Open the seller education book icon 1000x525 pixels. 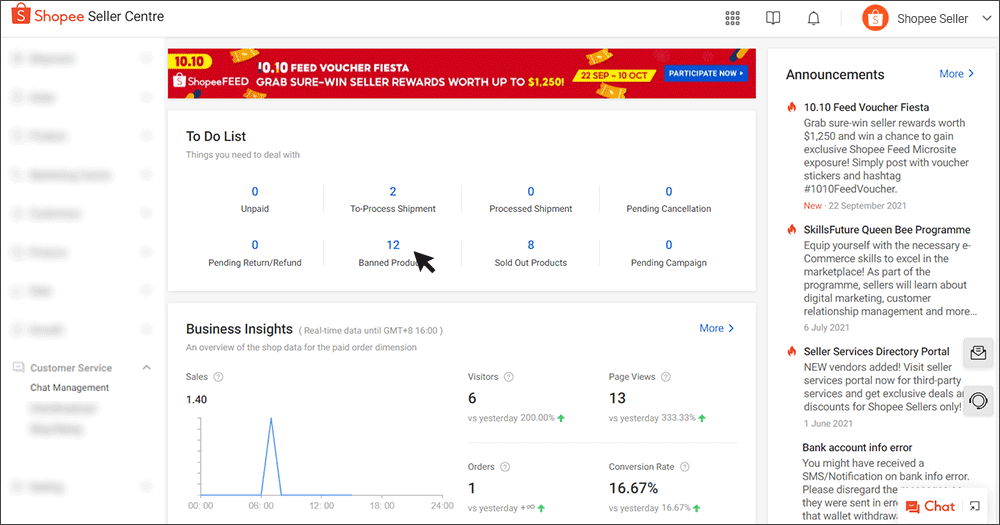pos(773,18)
